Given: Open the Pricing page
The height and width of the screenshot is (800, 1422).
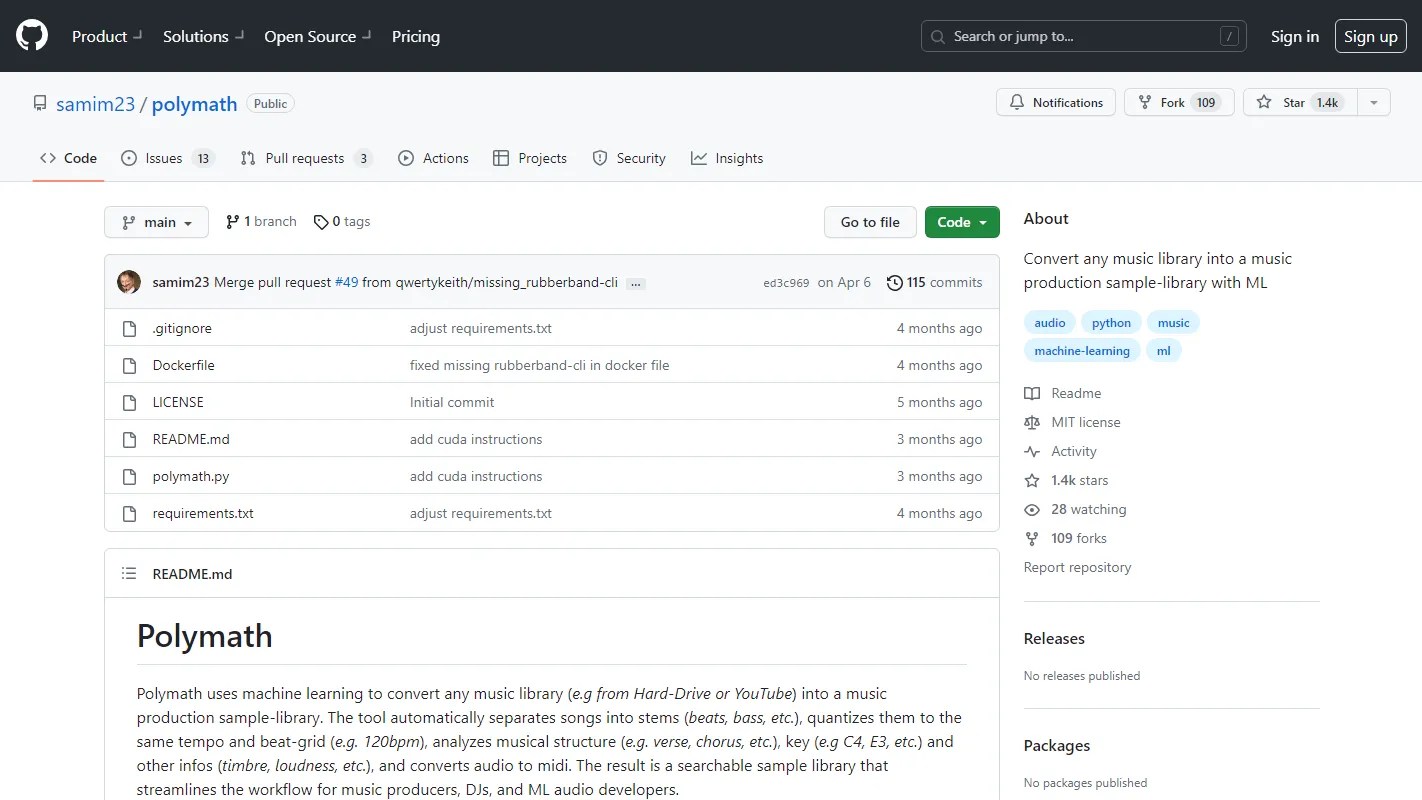Looking at the screenshot, I should (x=416, y=36).
